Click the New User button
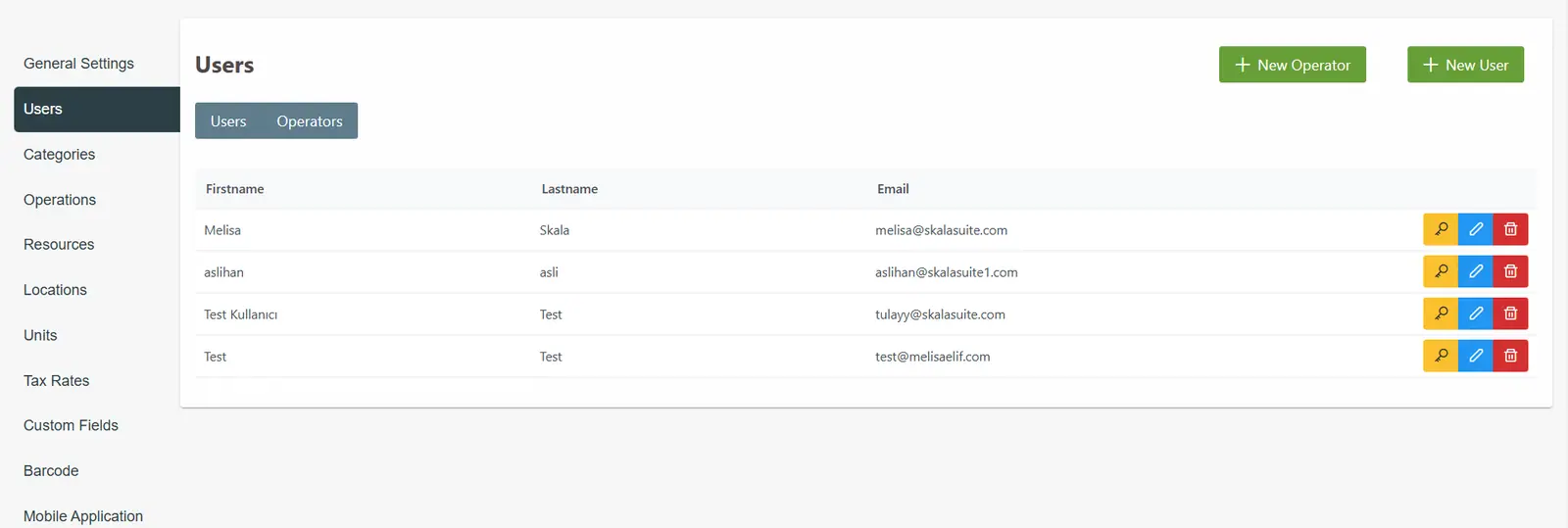The image size is (1568, 528). 1465,65
